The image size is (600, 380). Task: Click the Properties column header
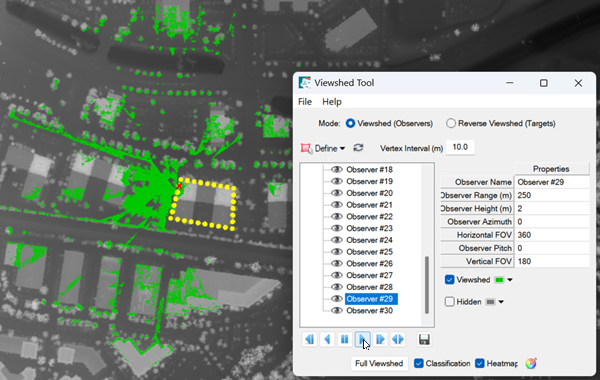pyautogui.click(x=551, y=169)
